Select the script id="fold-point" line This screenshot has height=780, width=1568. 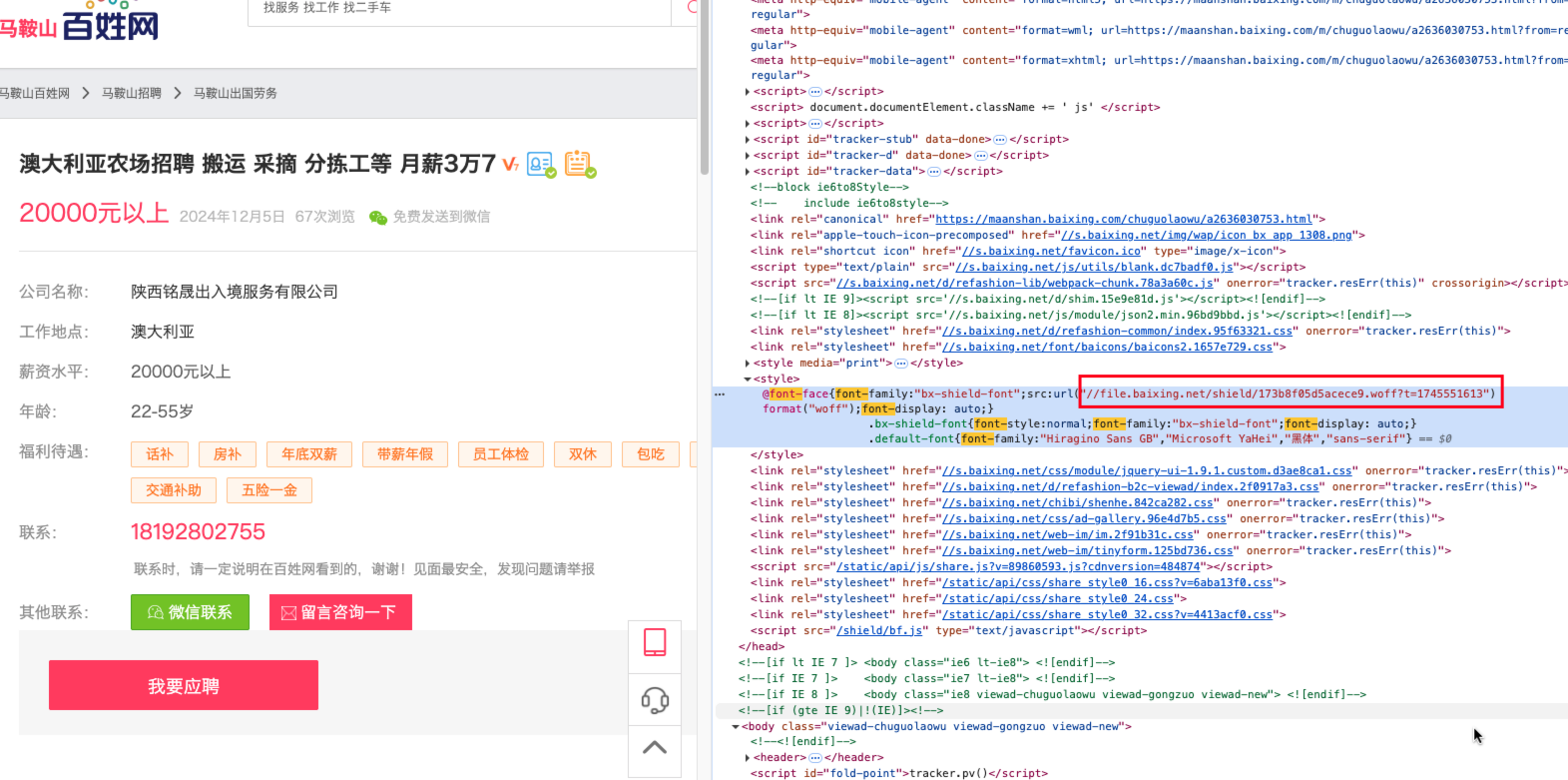[x=900, y=774]
